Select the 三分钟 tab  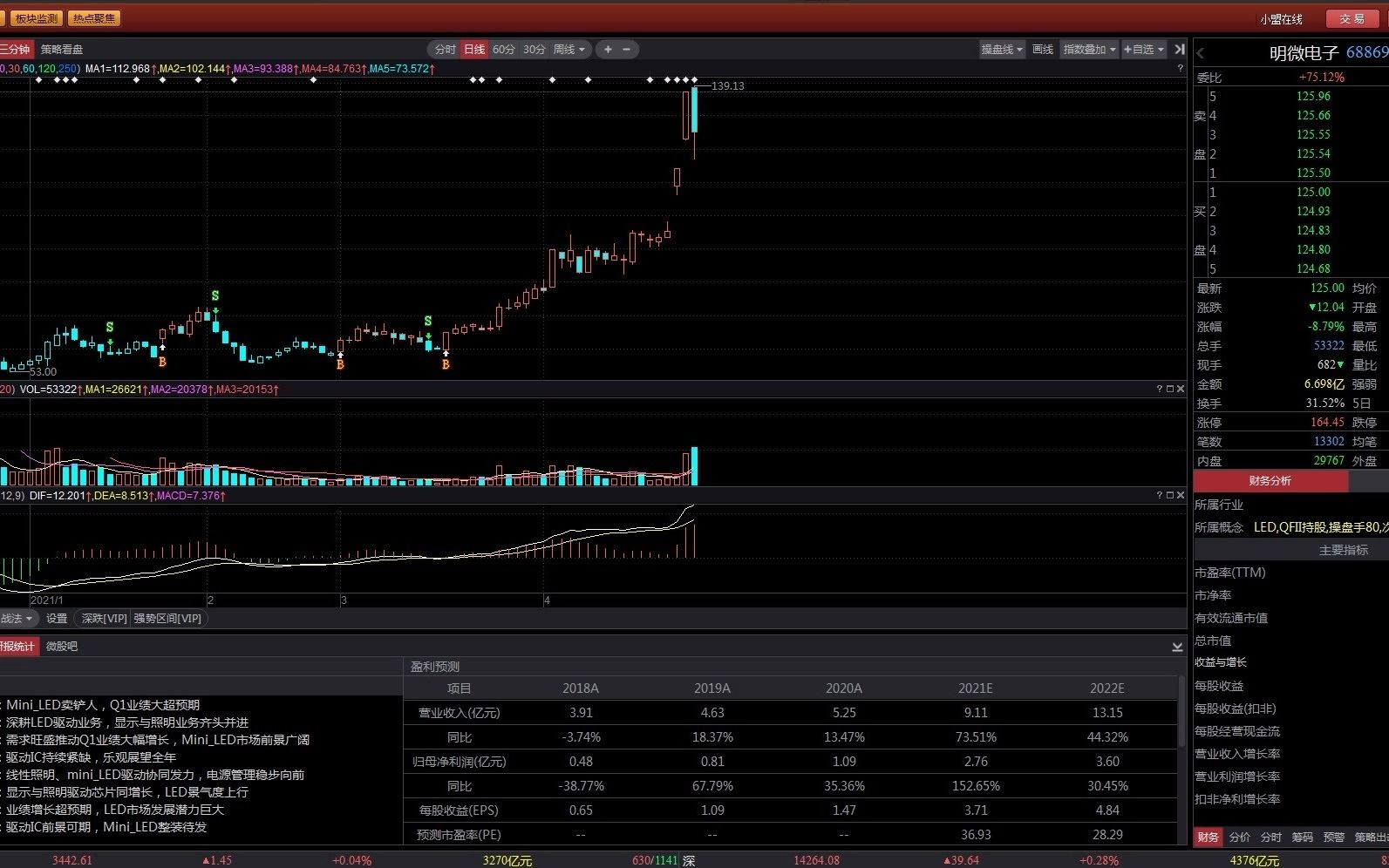[x=16, y=49]
